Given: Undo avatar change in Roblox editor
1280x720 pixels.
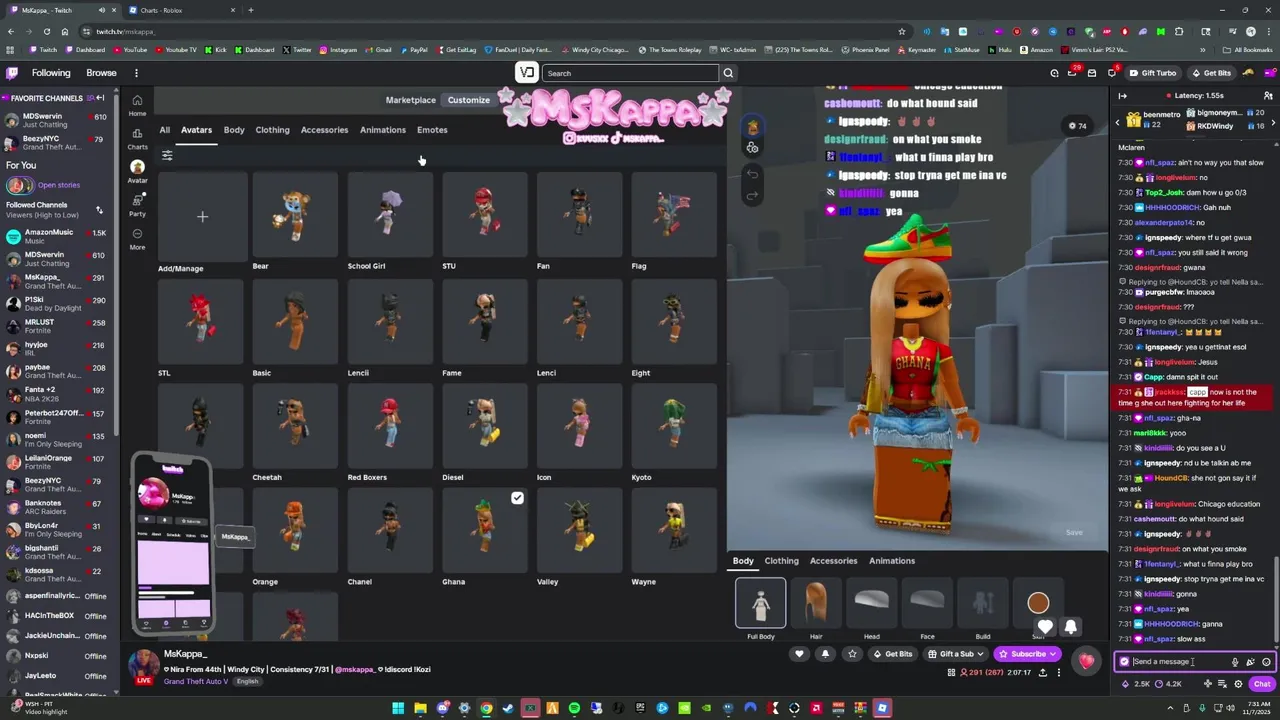Looking at the screenshot, I should pyautogui.click(x=752, y=174).
